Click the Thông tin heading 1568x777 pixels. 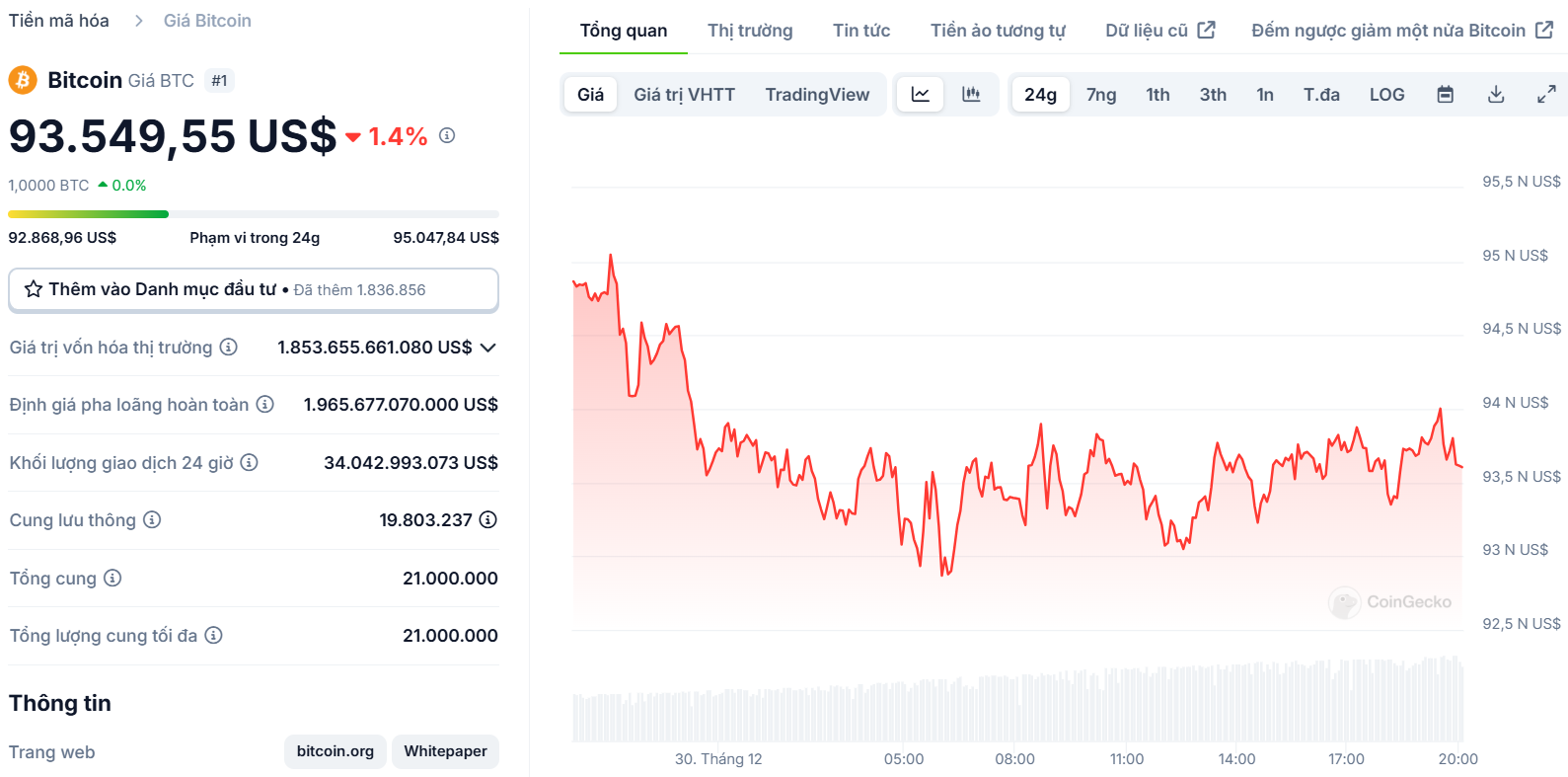tap(60, 703)
